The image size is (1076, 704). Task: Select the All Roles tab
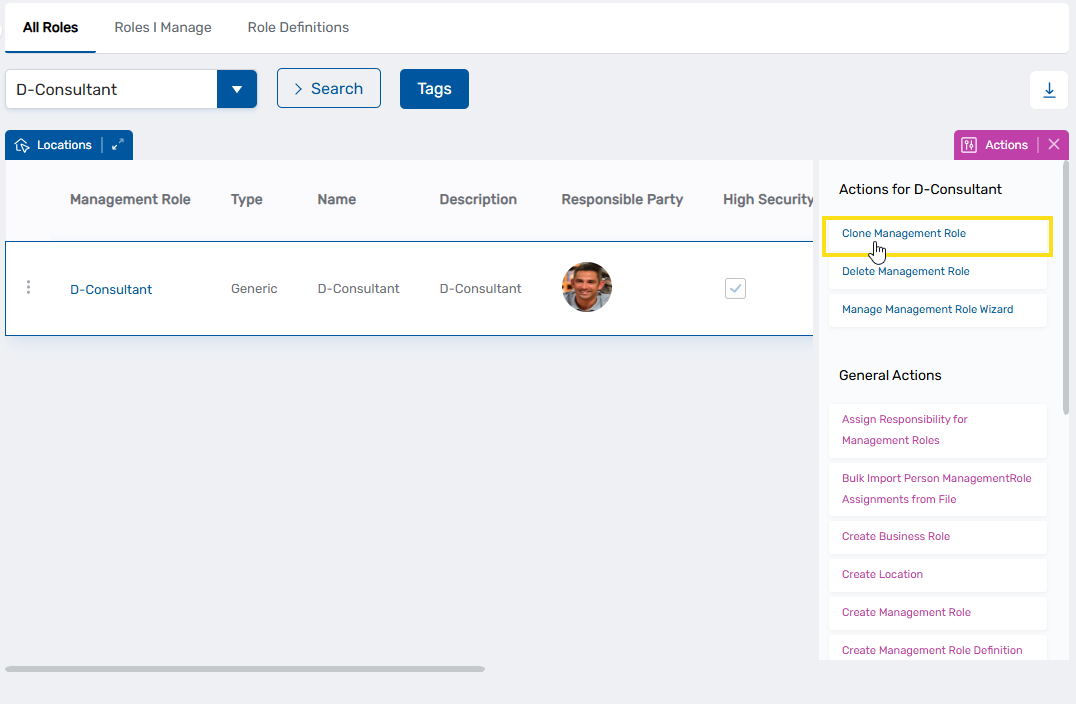coord(50,27)
